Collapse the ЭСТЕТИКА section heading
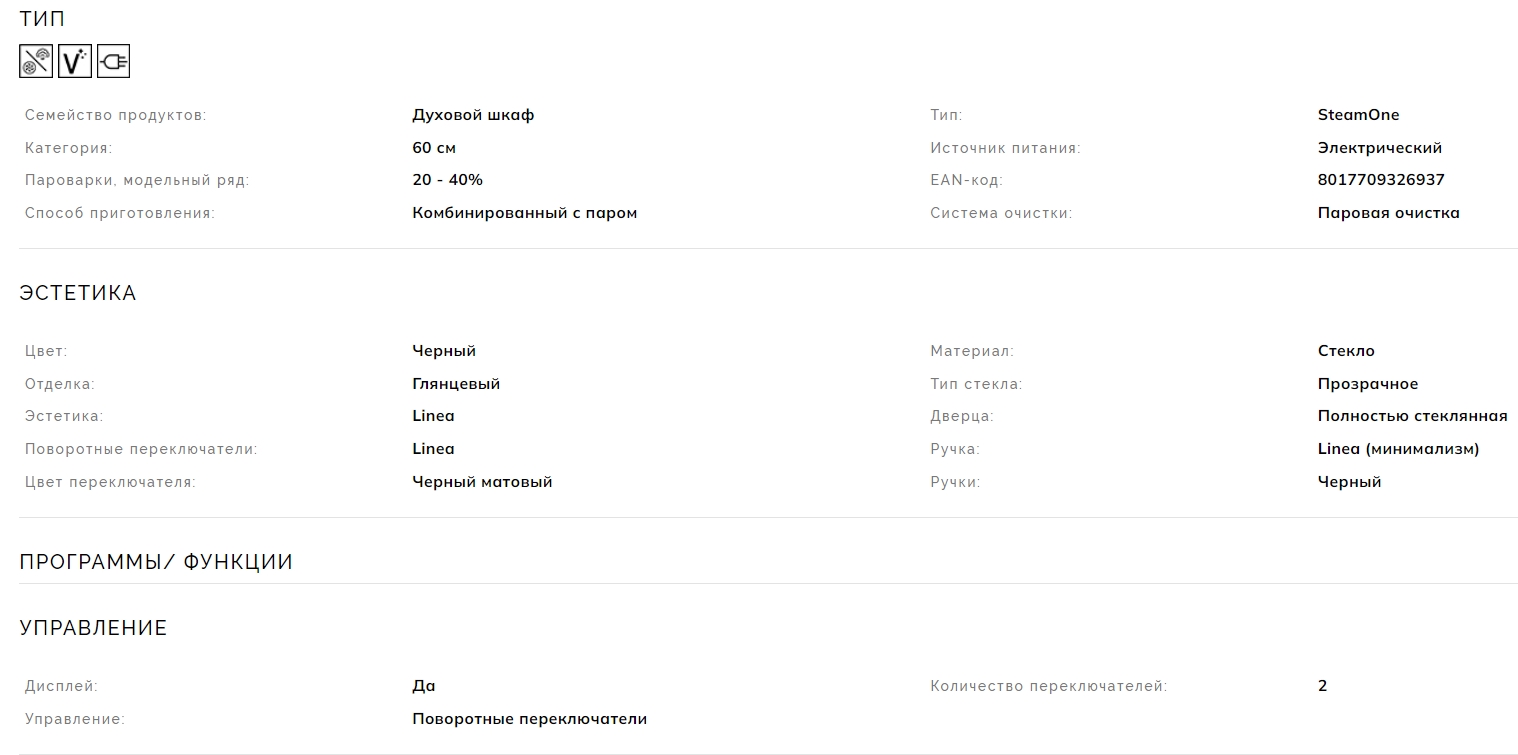The image size is (1518, 755). click(77, 293)
